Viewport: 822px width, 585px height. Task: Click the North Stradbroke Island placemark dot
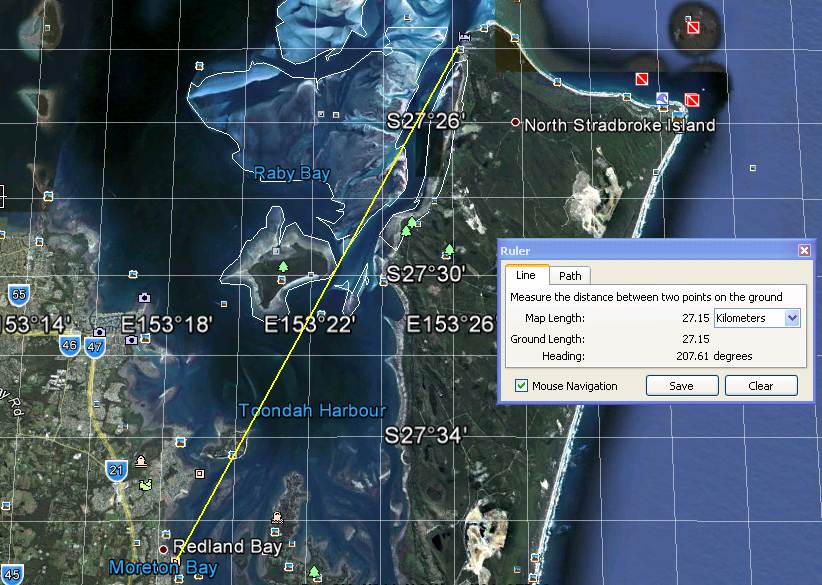pyautogui.click(x=516, y=123)
